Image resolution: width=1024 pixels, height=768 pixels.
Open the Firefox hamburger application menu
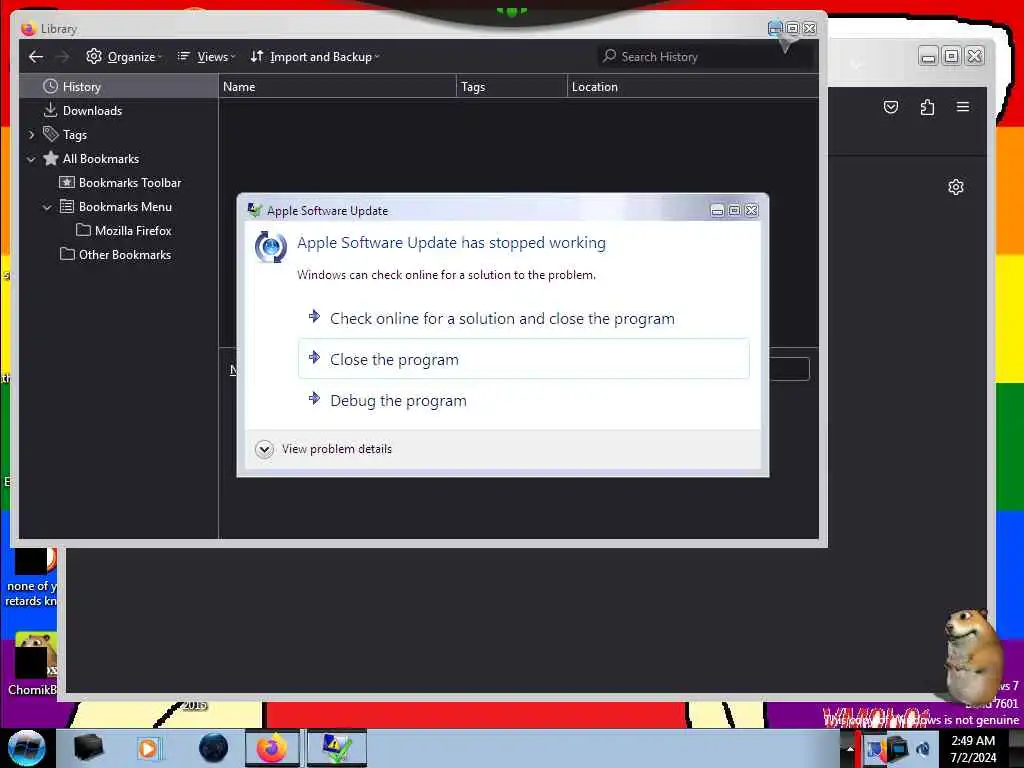[x=963, y=107]
